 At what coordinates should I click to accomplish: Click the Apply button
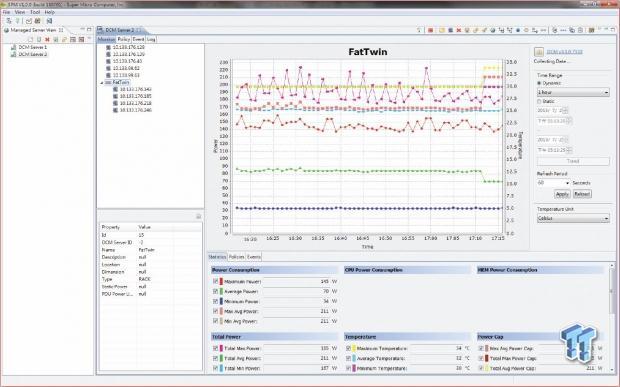(x=562, y=194)
